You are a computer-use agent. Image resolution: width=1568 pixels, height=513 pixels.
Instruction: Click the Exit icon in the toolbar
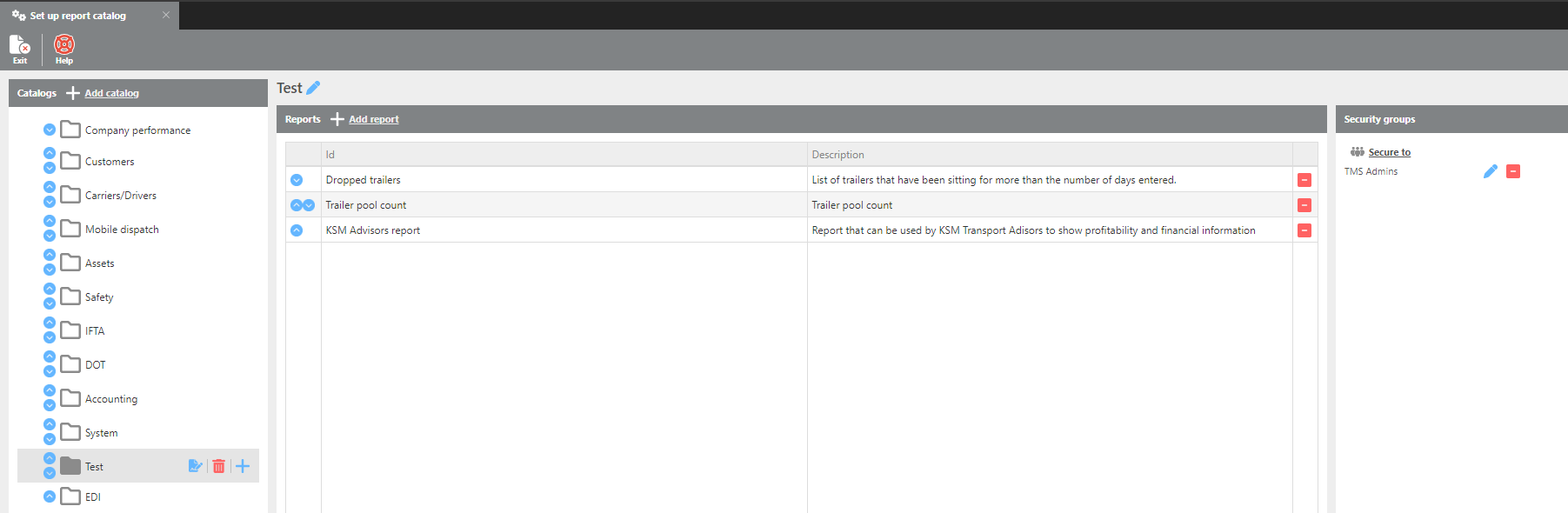coord(19,49)
